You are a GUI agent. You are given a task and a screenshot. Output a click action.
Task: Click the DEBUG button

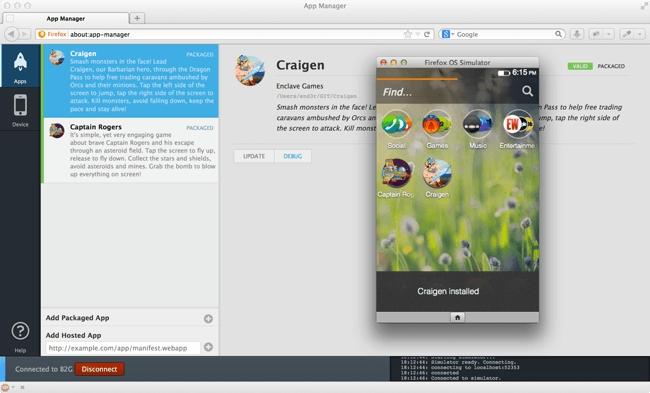[293, 156]
